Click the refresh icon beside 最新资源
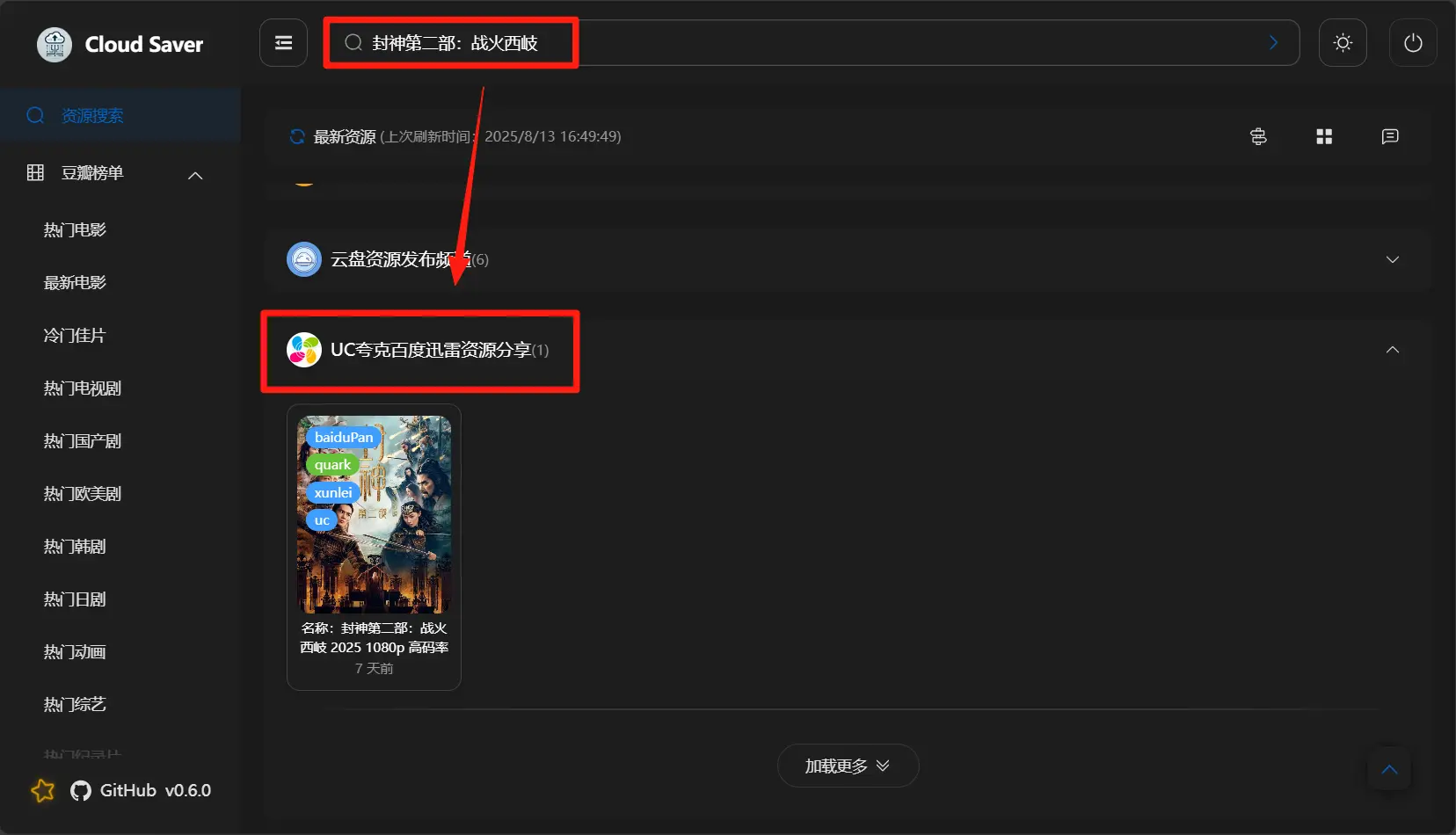This screenshot has height=835, width=1456. pyautogui.click(x=297, y=136)
